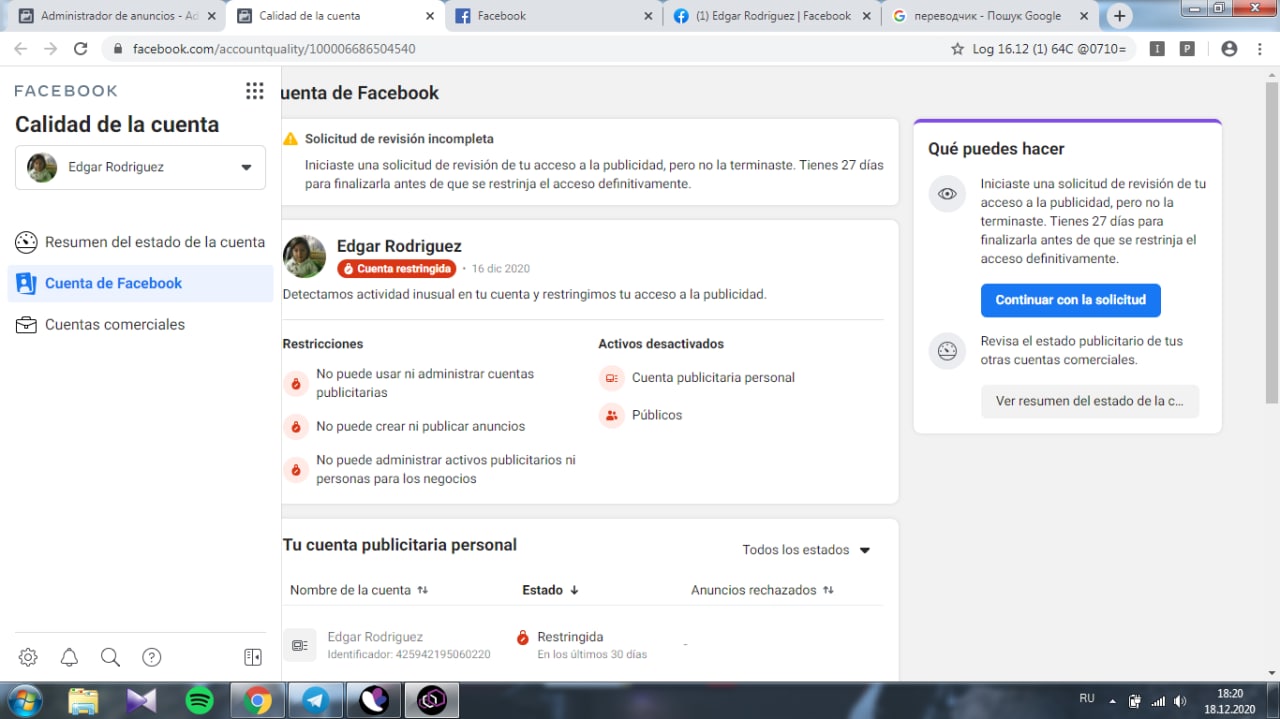
Task: Click the sidebar search magnifier icon
Action: pos(110,657)
